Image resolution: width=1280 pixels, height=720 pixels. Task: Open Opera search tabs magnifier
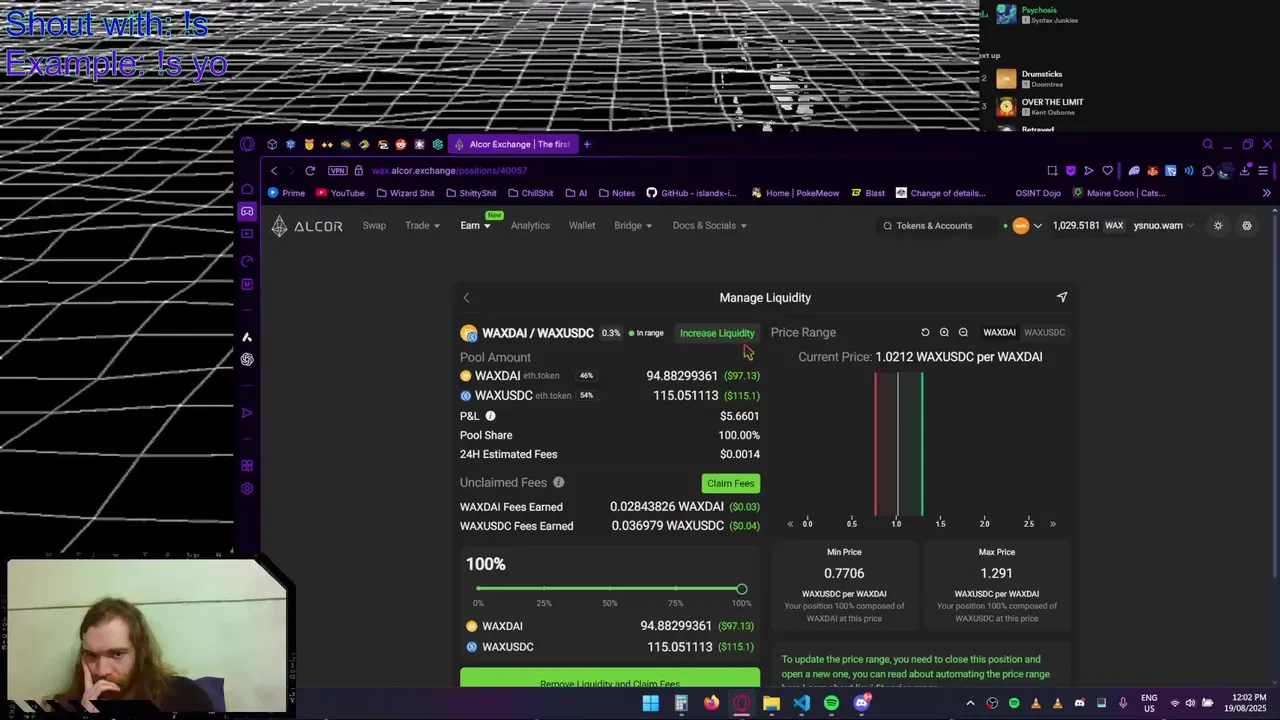1208,144
